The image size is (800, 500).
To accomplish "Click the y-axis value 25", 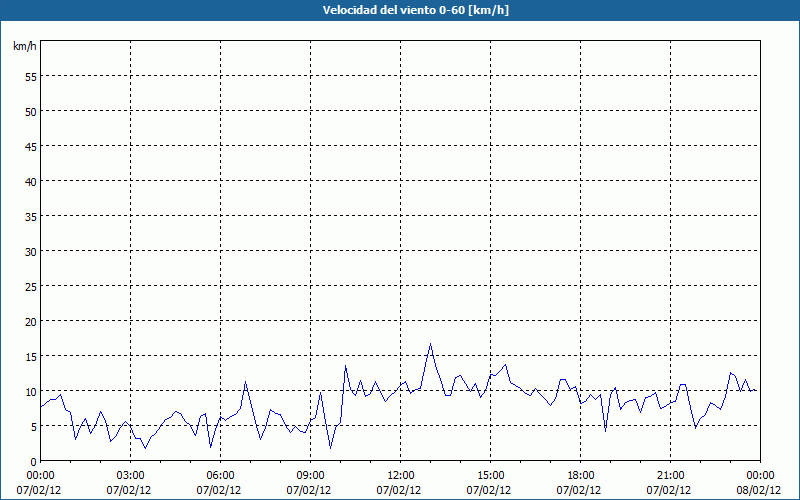I will [x=31, y=286].
